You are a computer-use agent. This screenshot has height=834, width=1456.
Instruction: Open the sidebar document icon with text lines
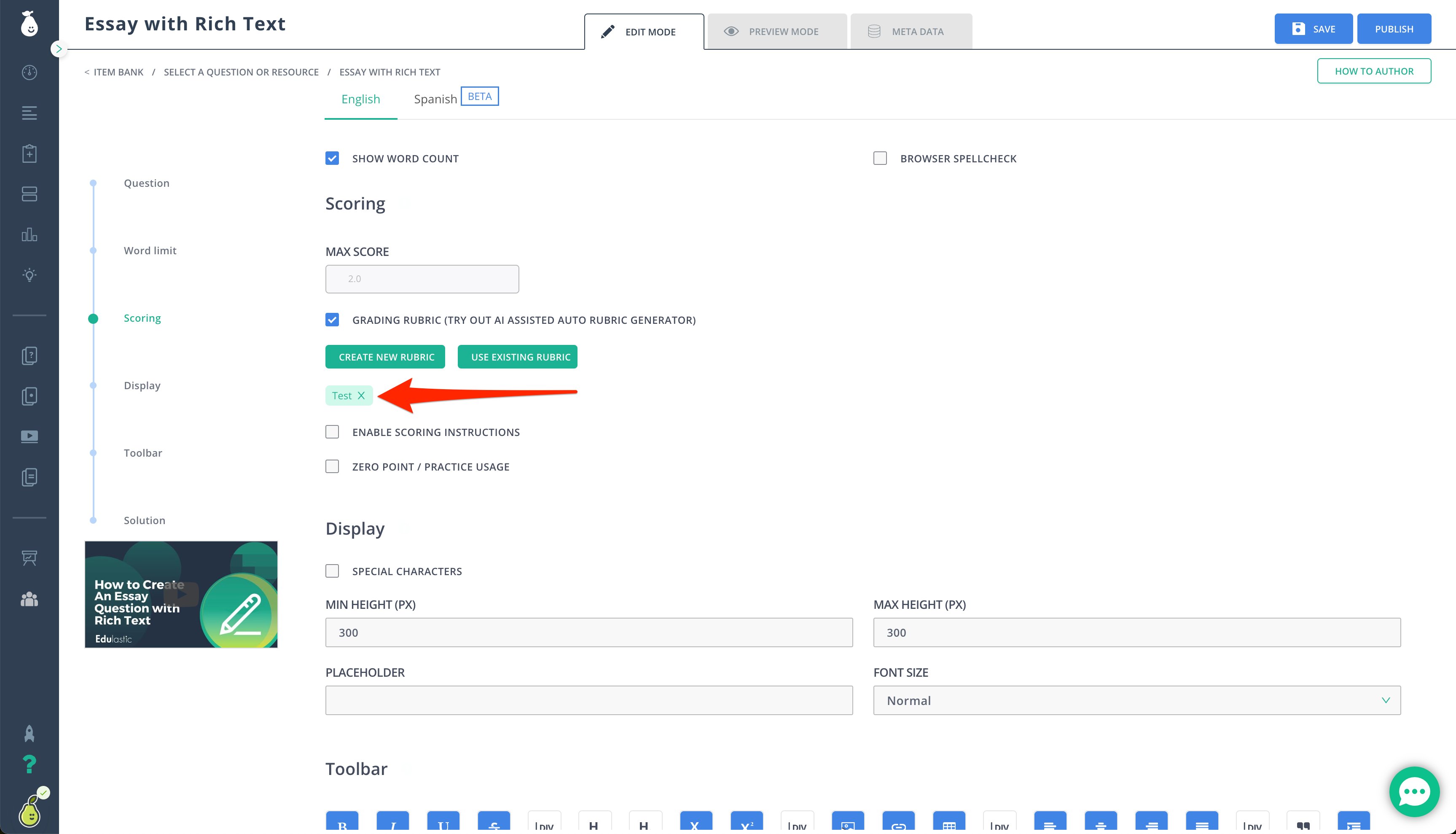(x=29, y=477)
